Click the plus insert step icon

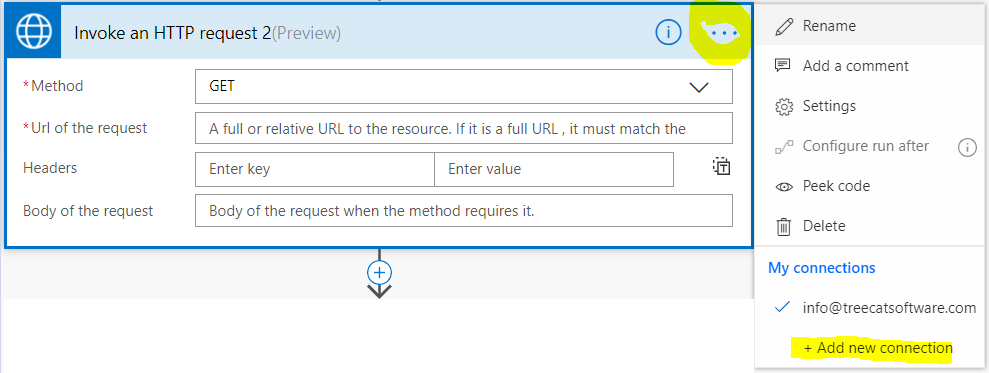pyautogui.click(x=380, y=272)
